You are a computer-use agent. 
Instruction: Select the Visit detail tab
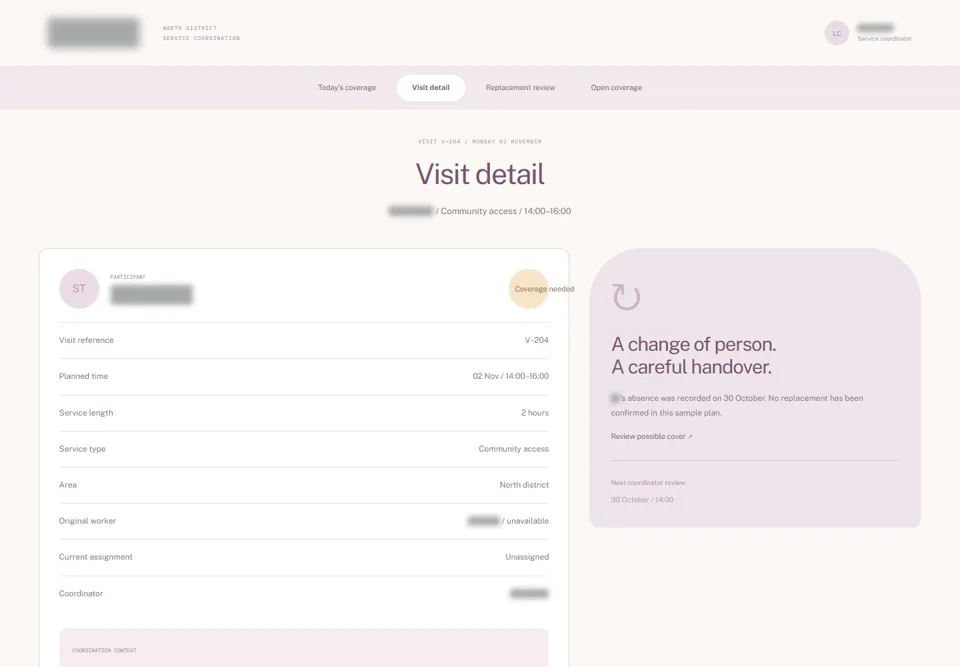click(430, 88)
